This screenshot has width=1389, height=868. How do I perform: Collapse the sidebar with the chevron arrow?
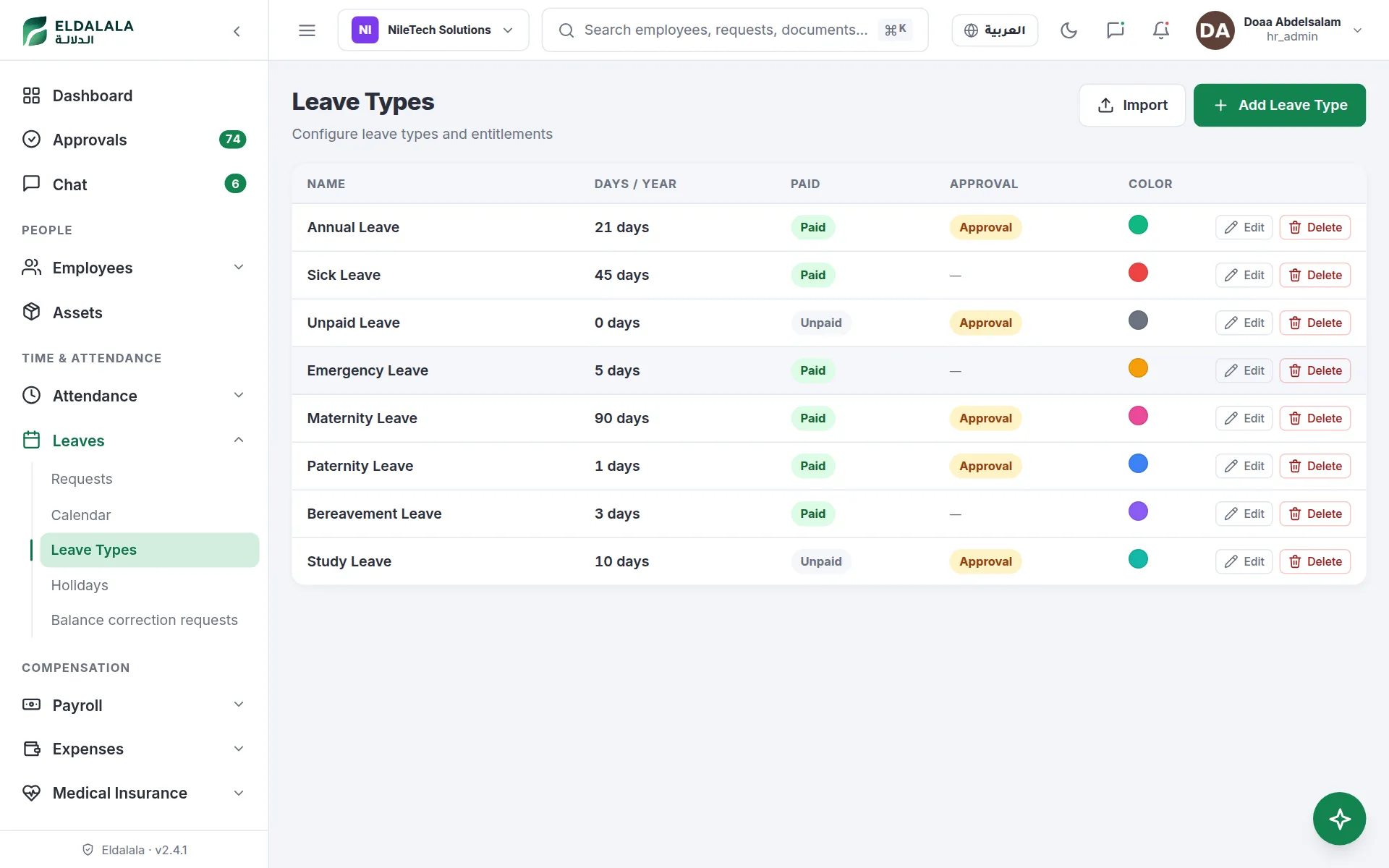tap(237, 31)
